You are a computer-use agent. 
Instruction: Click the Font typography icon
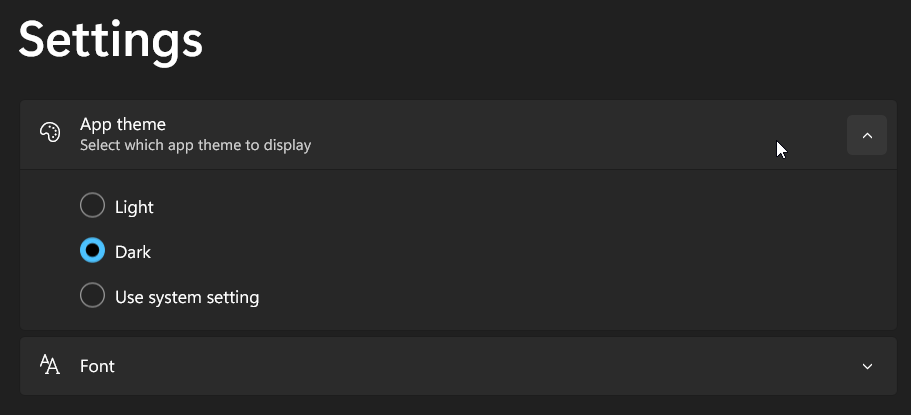click(50, 365)
